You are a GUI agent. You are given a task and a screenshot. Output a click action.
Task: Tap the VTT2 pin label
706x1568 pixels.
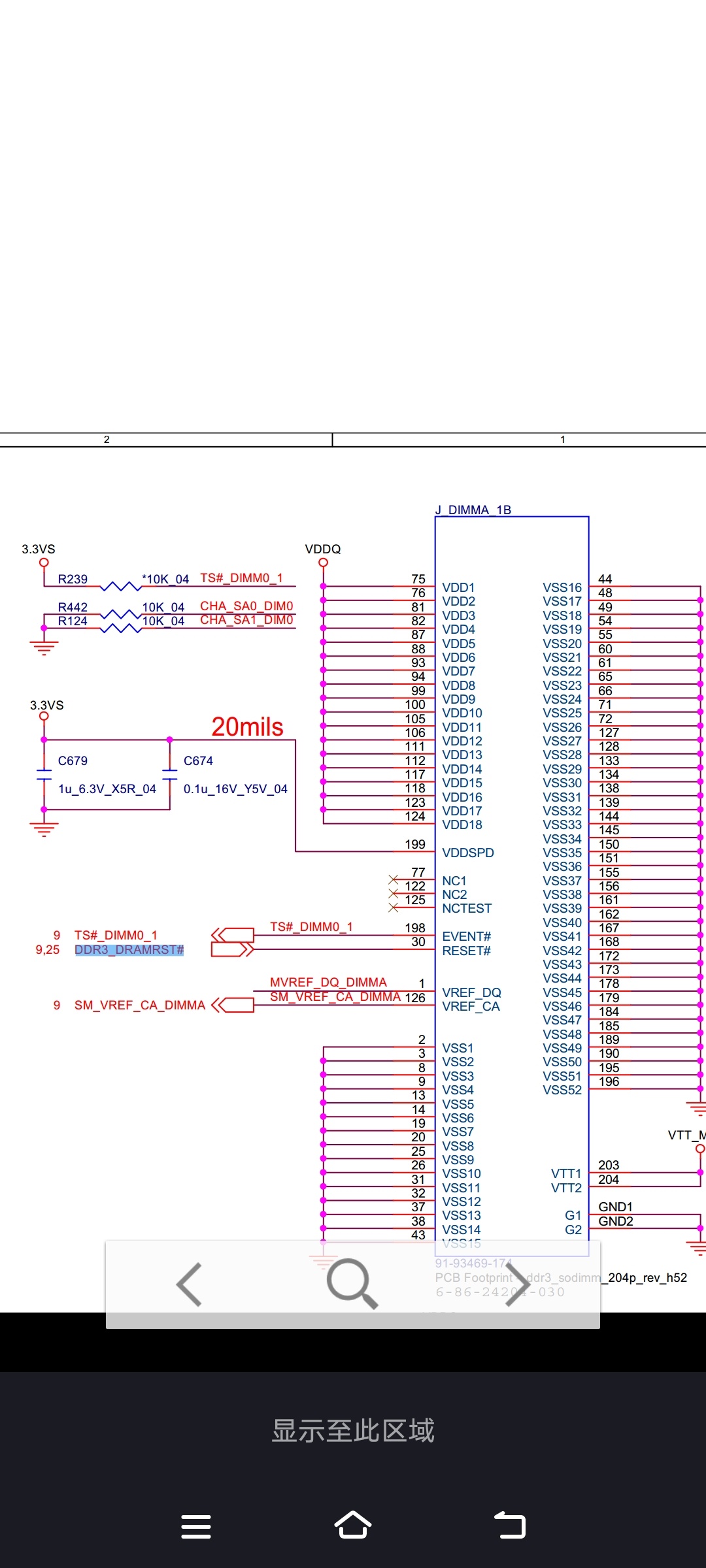(566, 1188)
